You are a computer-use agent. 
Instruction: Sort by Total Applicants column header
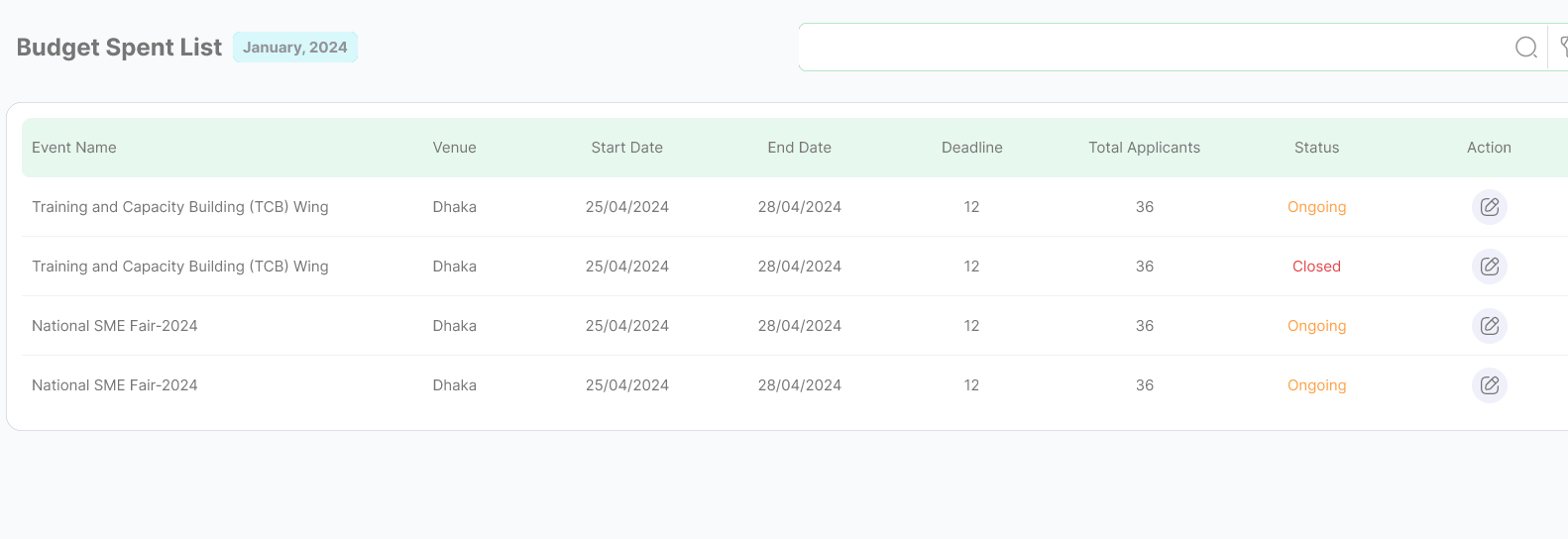click(1144, 148)
